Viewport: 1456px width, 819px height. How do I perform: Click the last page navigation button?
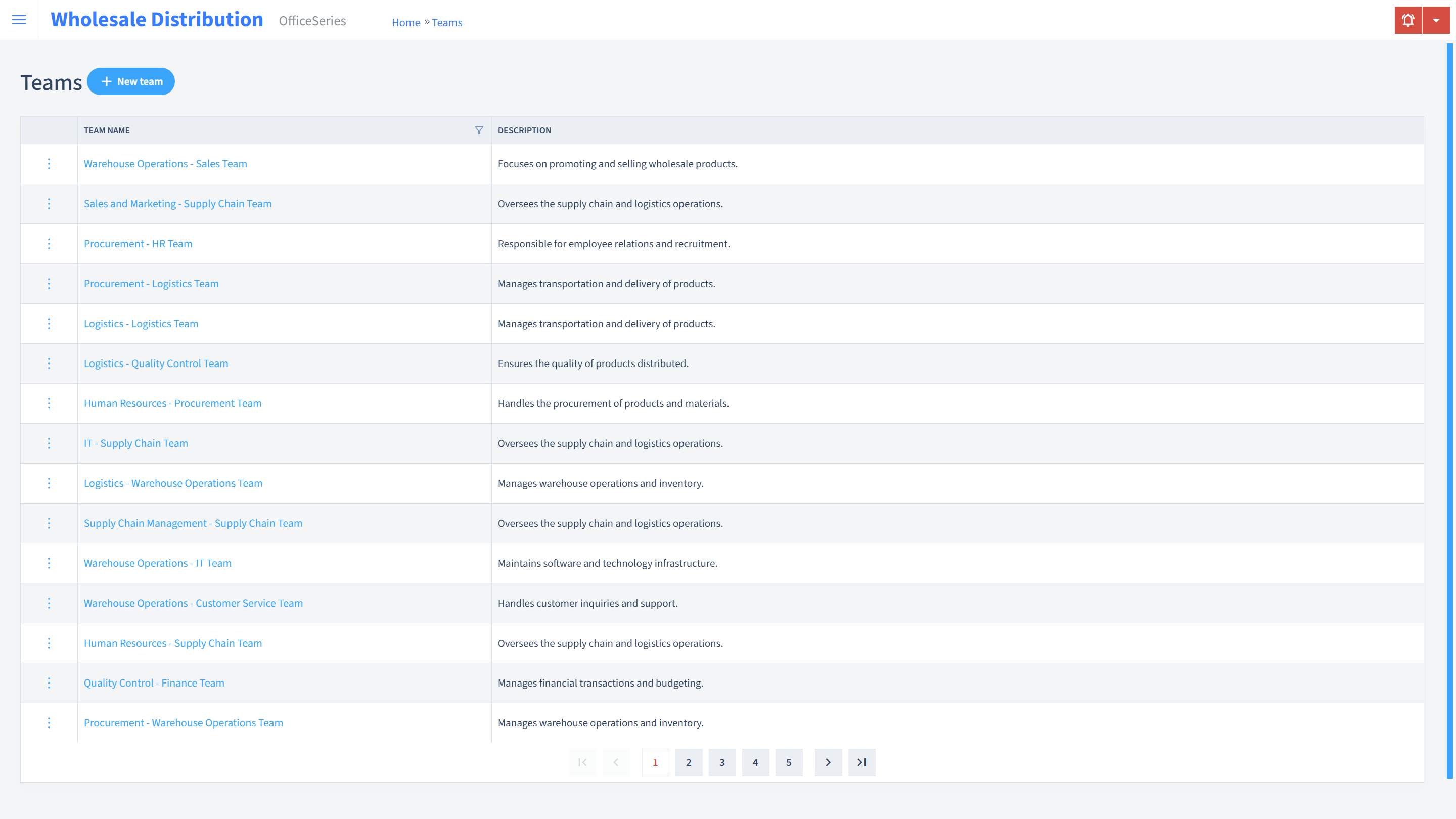(x=861, y=762)
